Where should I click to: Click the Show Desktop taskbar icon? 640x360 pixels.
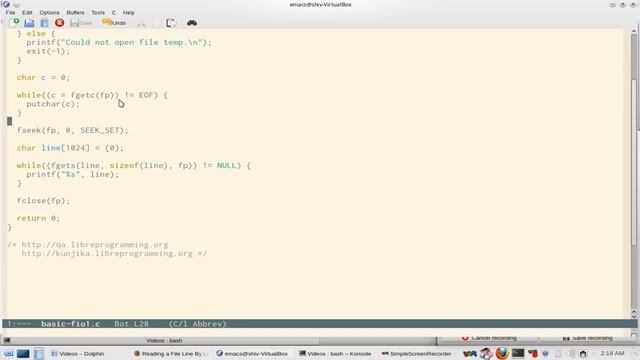(x=23, y=353)
